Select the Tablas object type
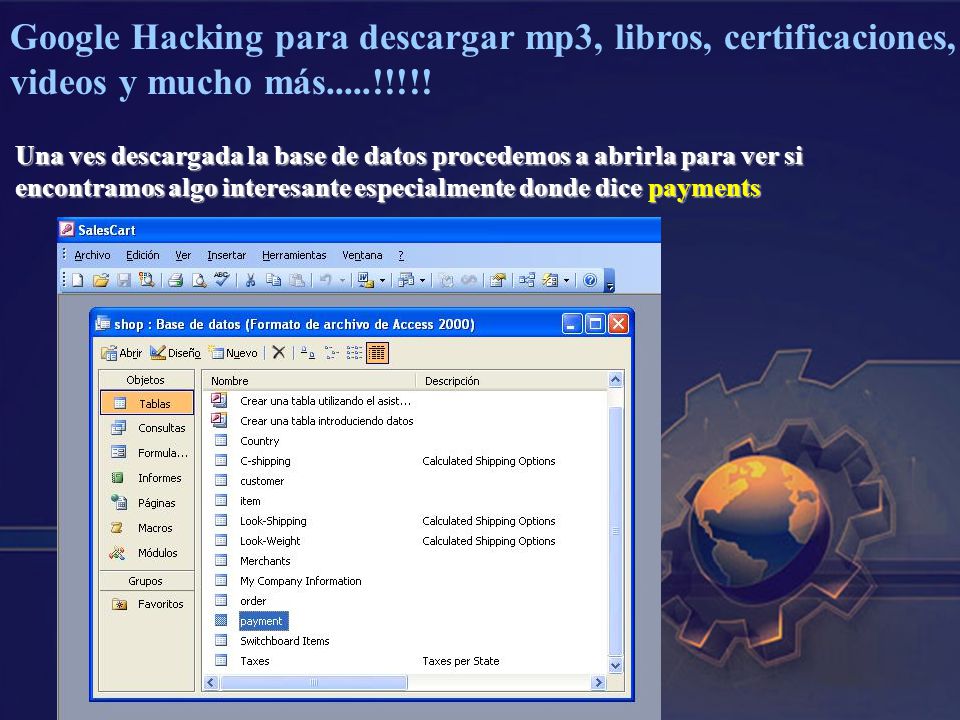 147,403
